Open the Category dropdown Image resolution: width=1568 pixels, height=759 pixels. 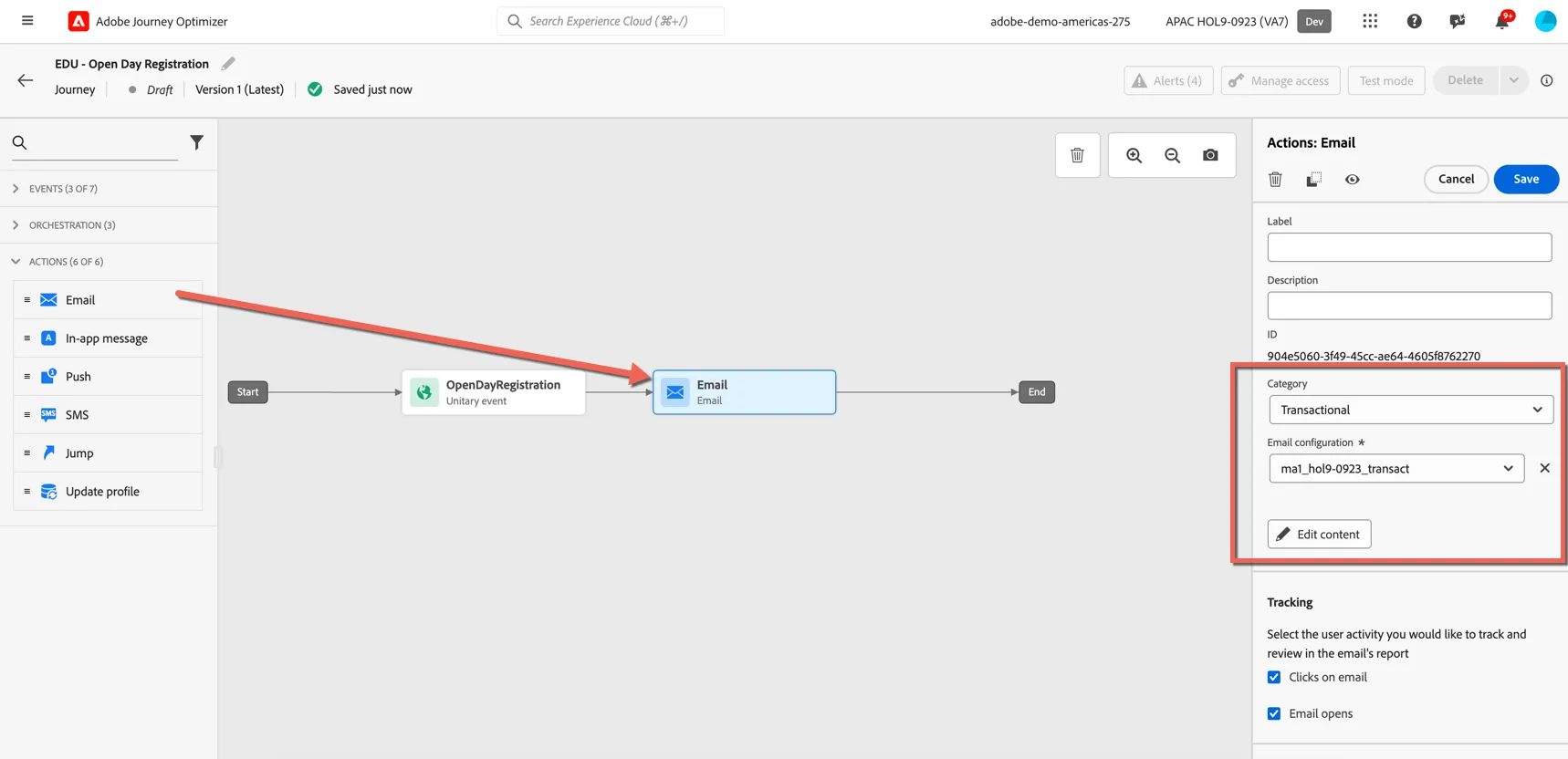(1410, 410)
